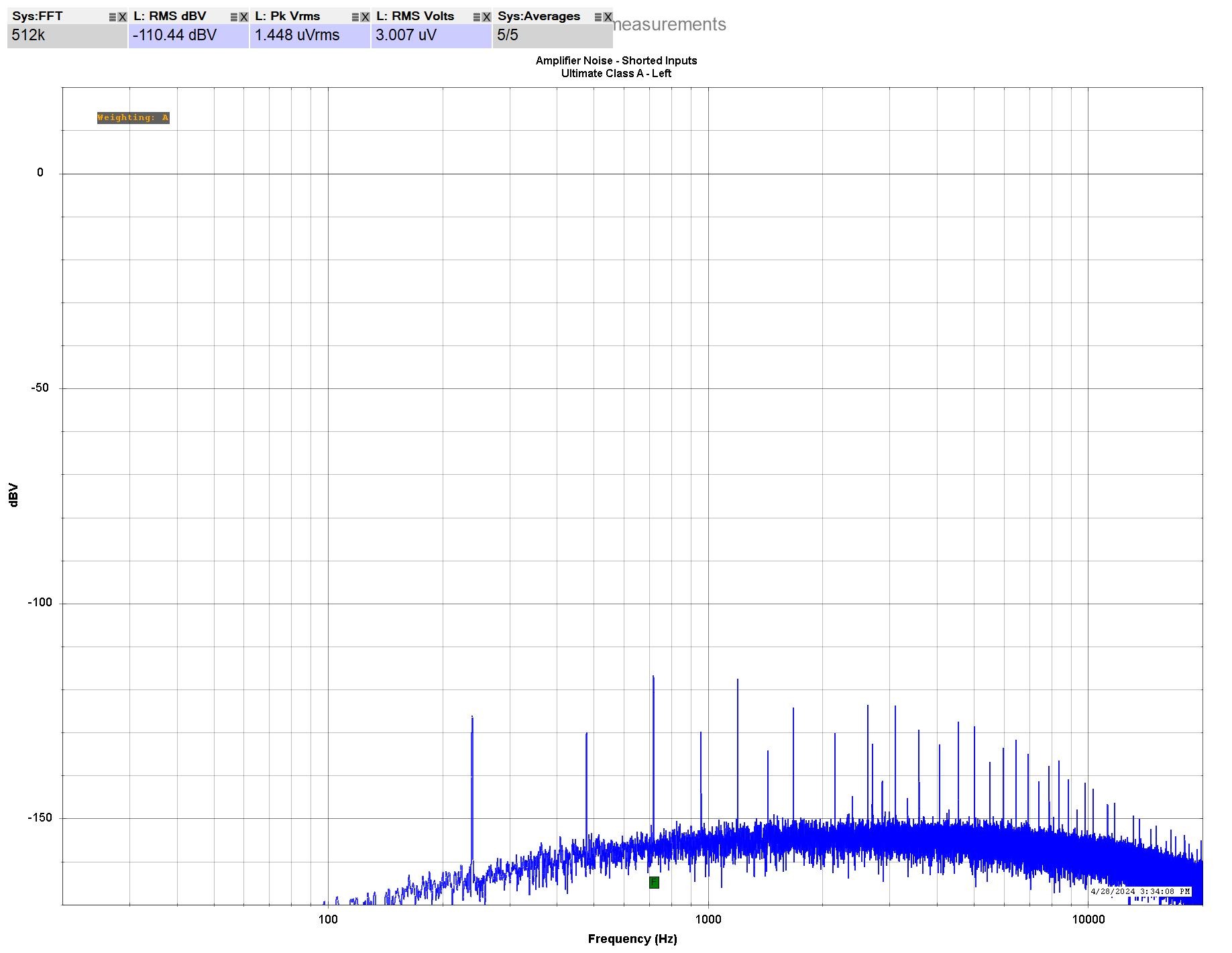Click the Sys:Averages tile title
The height and width of the screenshot is (953, 1232).
point(539,16)
